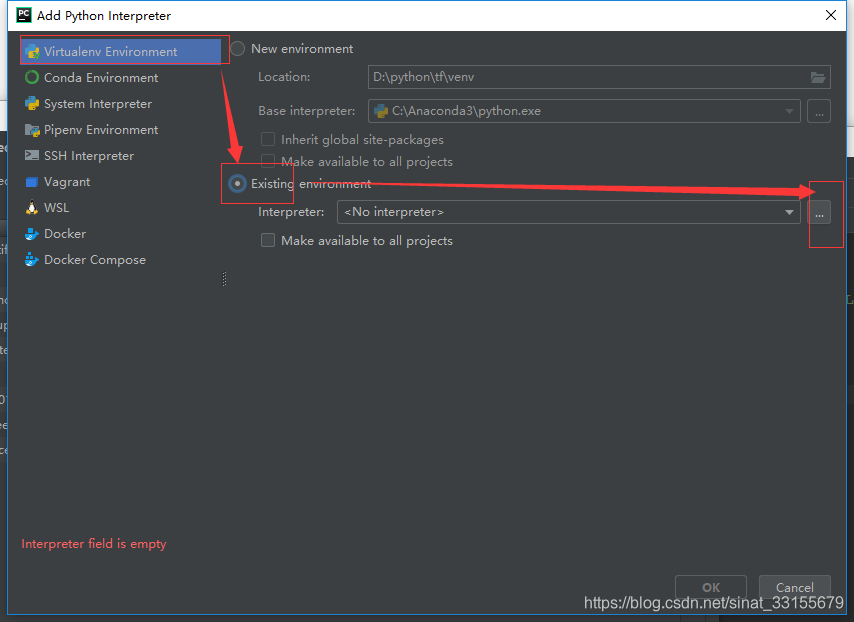
Task: Click the browse button beside Interpreter field
Action: (x=819, y=212)
